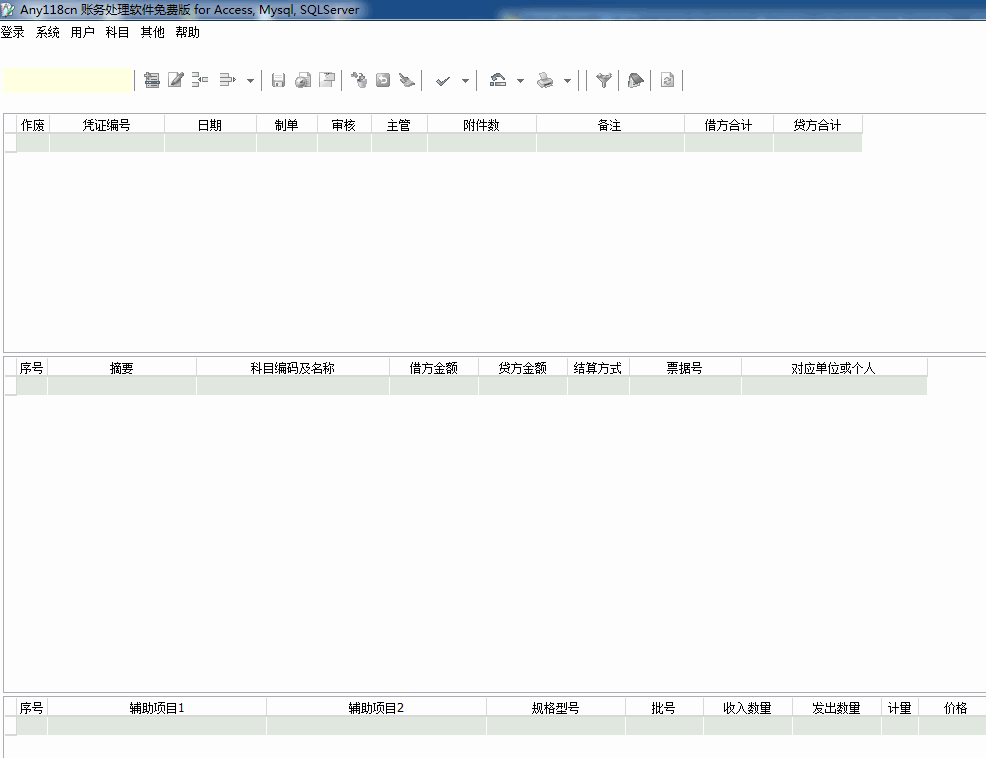Click the 制单 column header

287,125
